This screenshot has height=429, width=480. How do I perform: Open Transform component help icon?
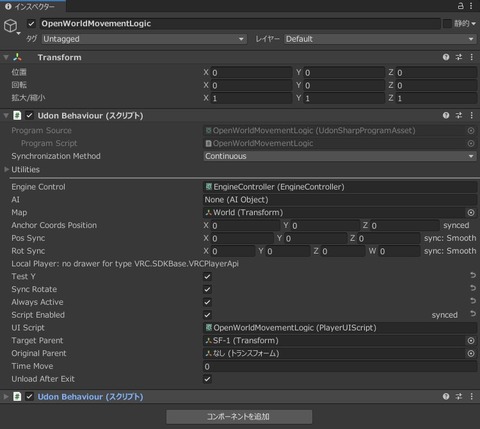446,57
